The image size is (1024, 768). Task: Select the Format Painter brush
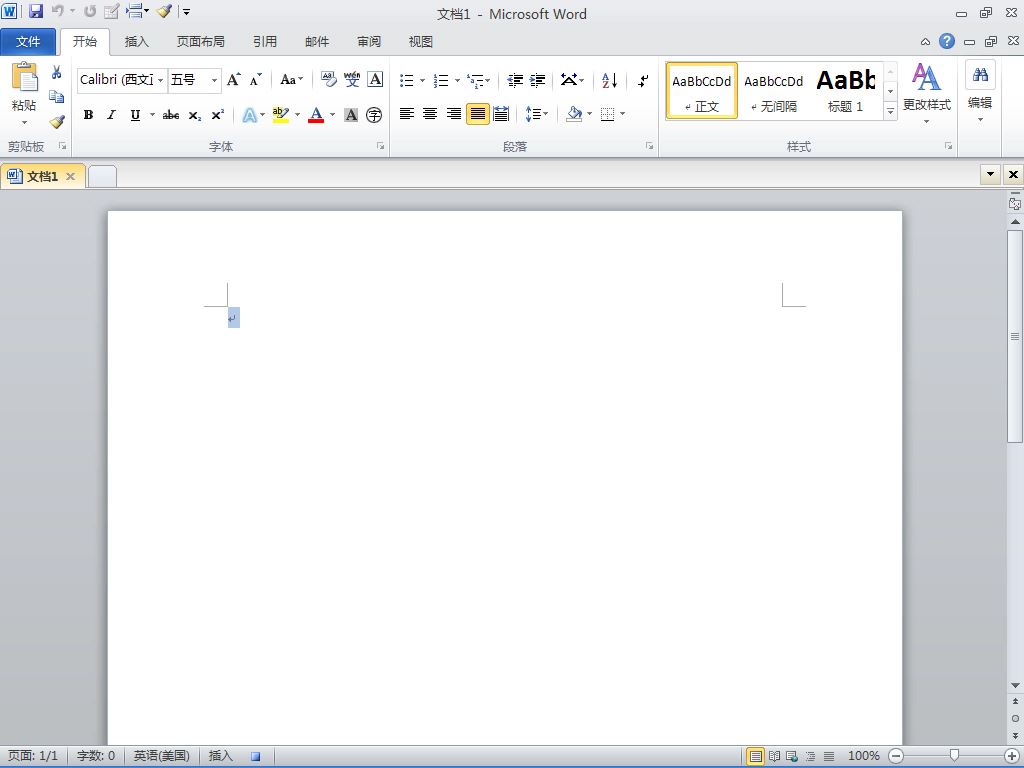57,121
